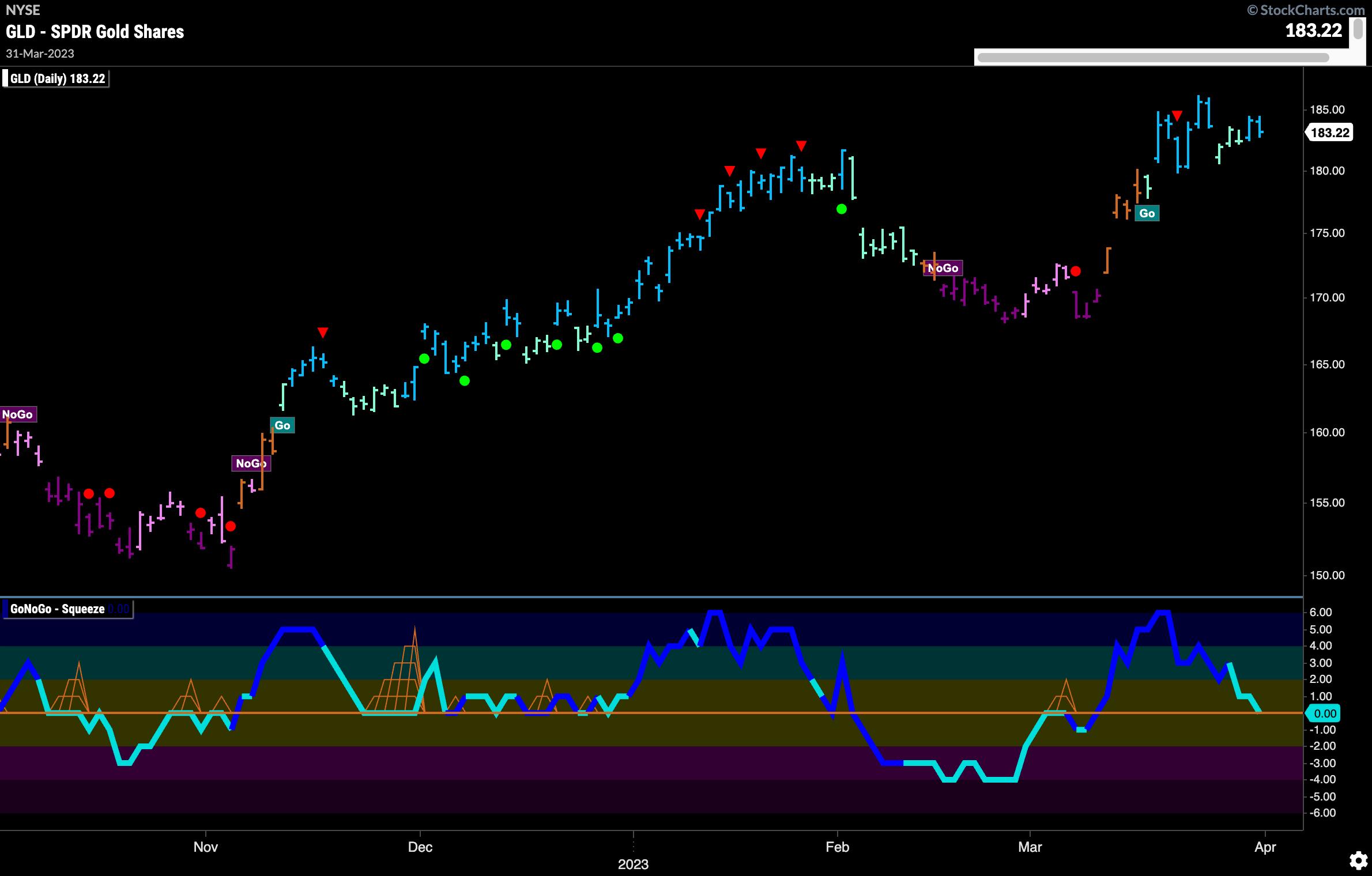Click the green dot below early February bar
The height and width of the screenshot is (876, 1372).
tap(842, 209)
